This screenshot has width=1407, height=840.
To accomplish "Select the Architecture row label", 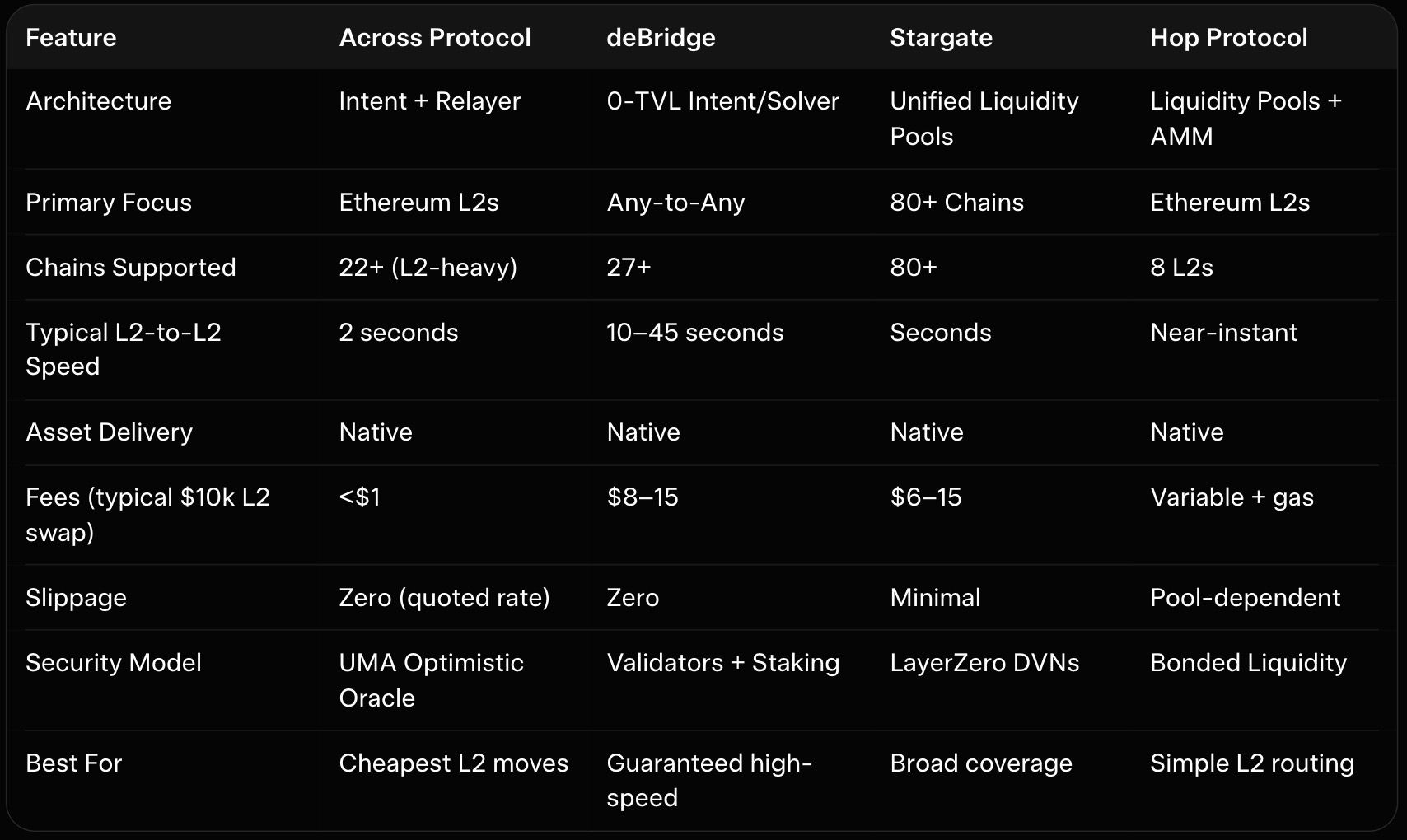I will 98,101.
